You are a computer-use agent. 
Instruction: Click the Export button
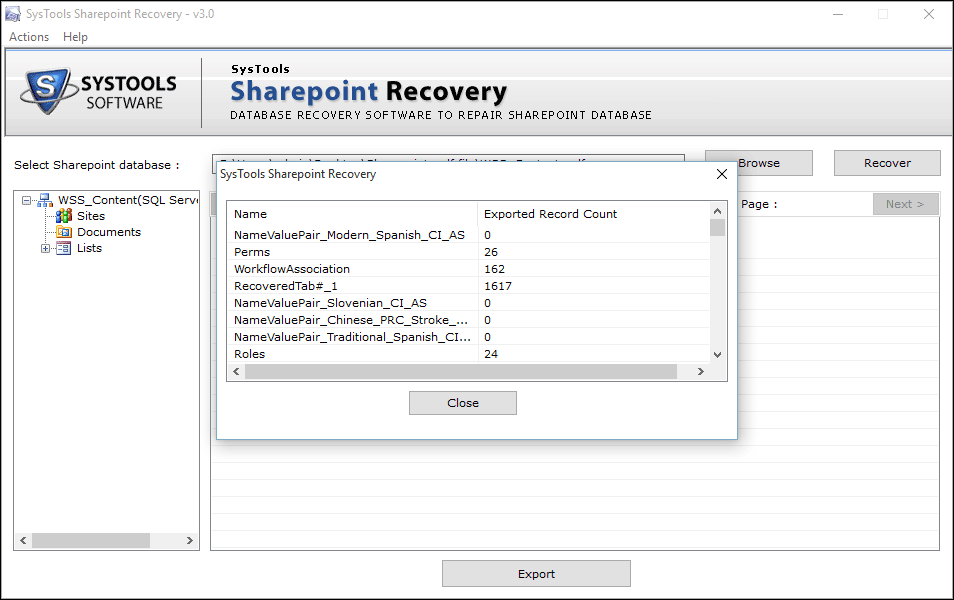coord(536,574)
